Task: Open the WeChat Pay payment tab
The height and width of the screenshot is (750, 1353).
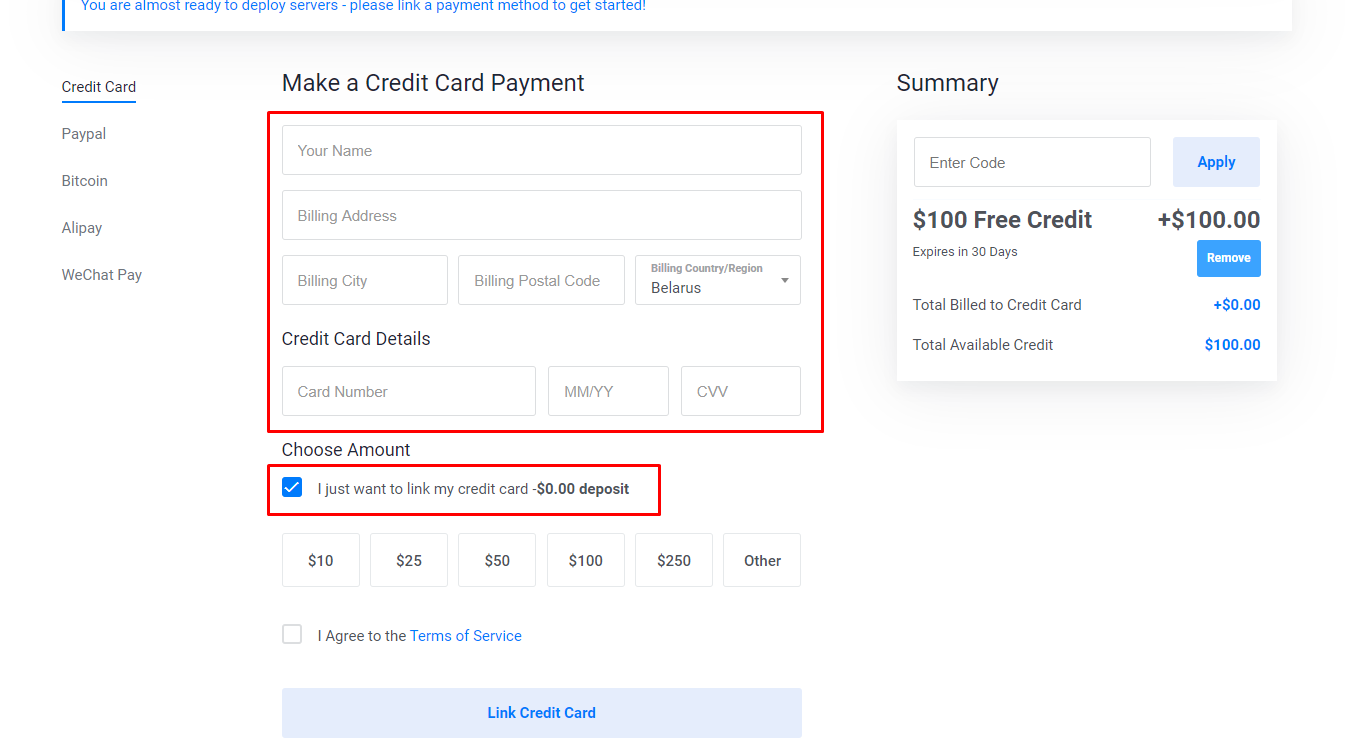Action: click(102, 275)
